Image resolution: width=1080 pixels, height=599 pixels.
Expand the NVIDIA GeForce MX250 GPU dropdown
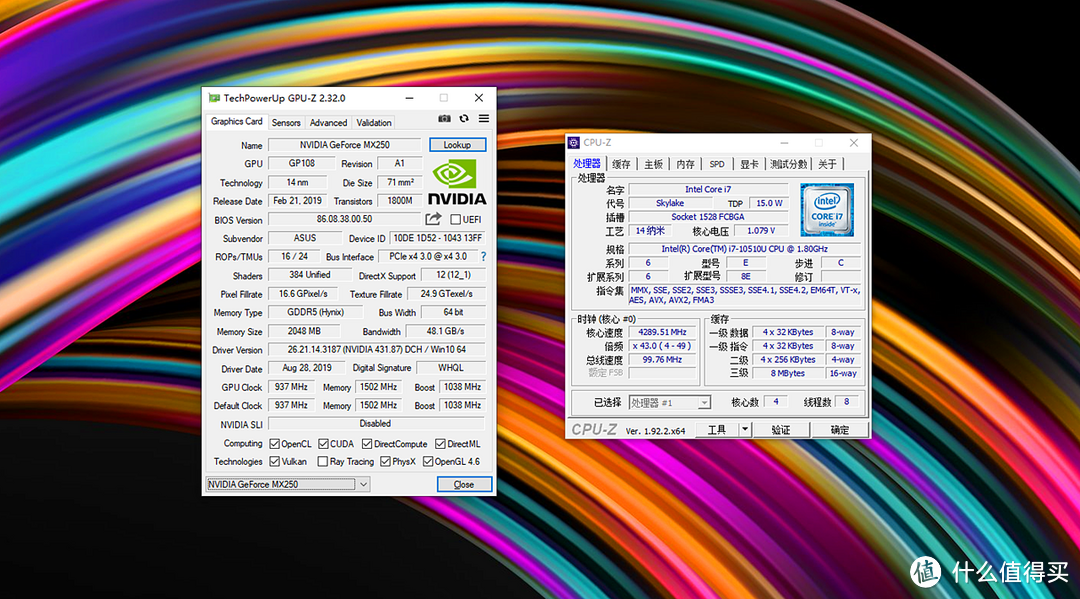point(363,484)
